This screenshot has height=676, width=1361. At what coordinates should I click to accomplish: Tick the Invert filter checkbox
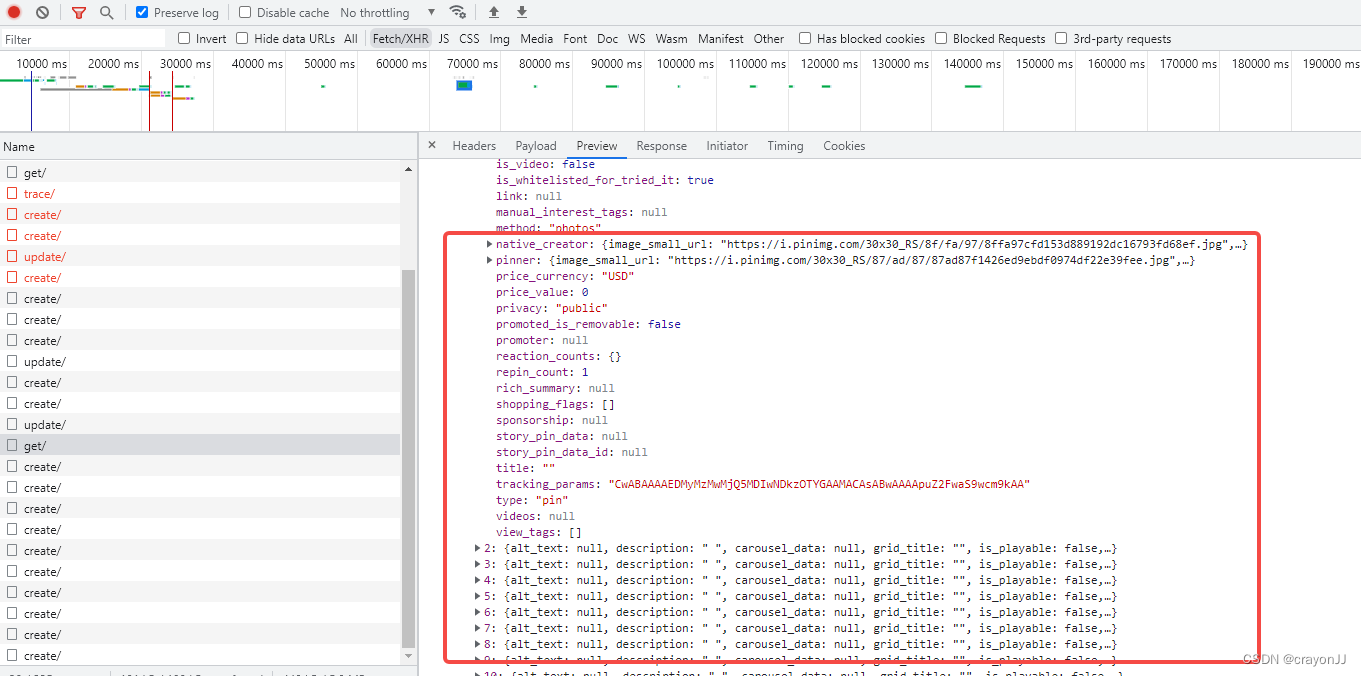[184, 39]
